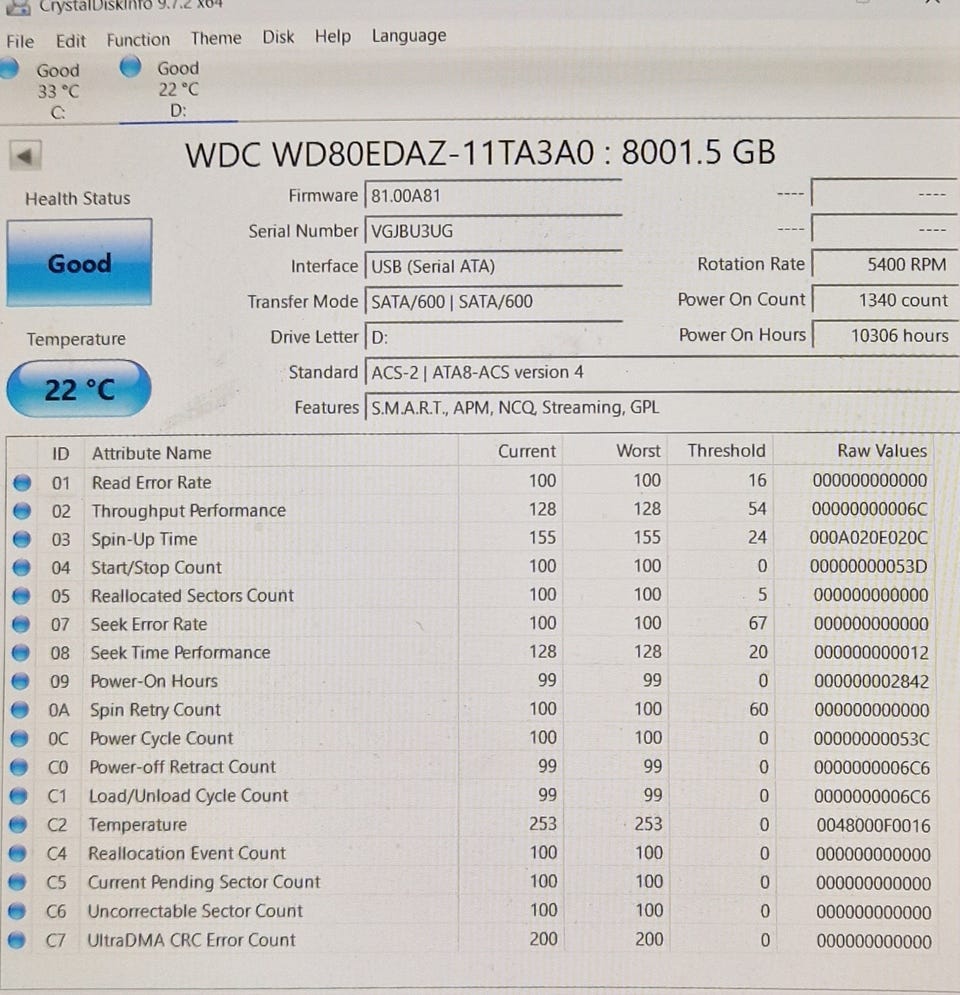Open the Disk menu

tap(278, 37)
